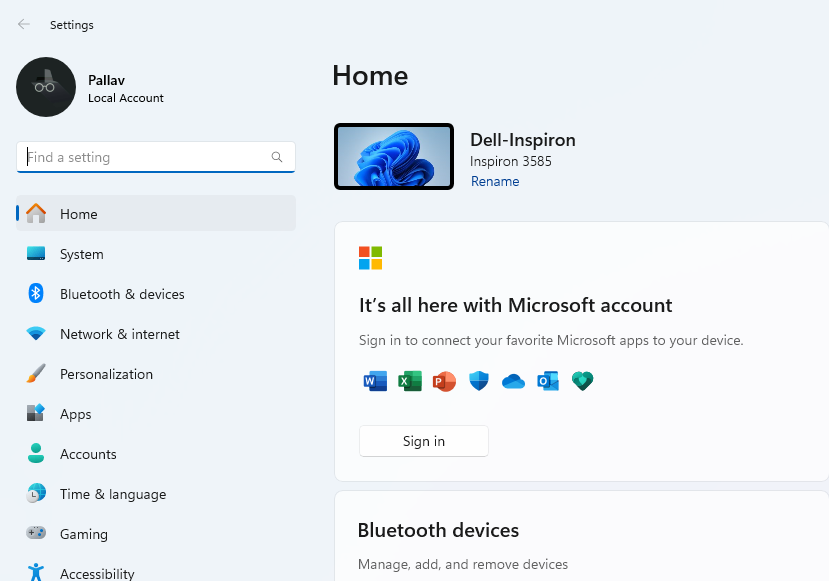The width and height of the screenshot is (829, 581).
Task: Click the Family Safety heart icon
Action: pyautogui.click(x=583, y=381)
